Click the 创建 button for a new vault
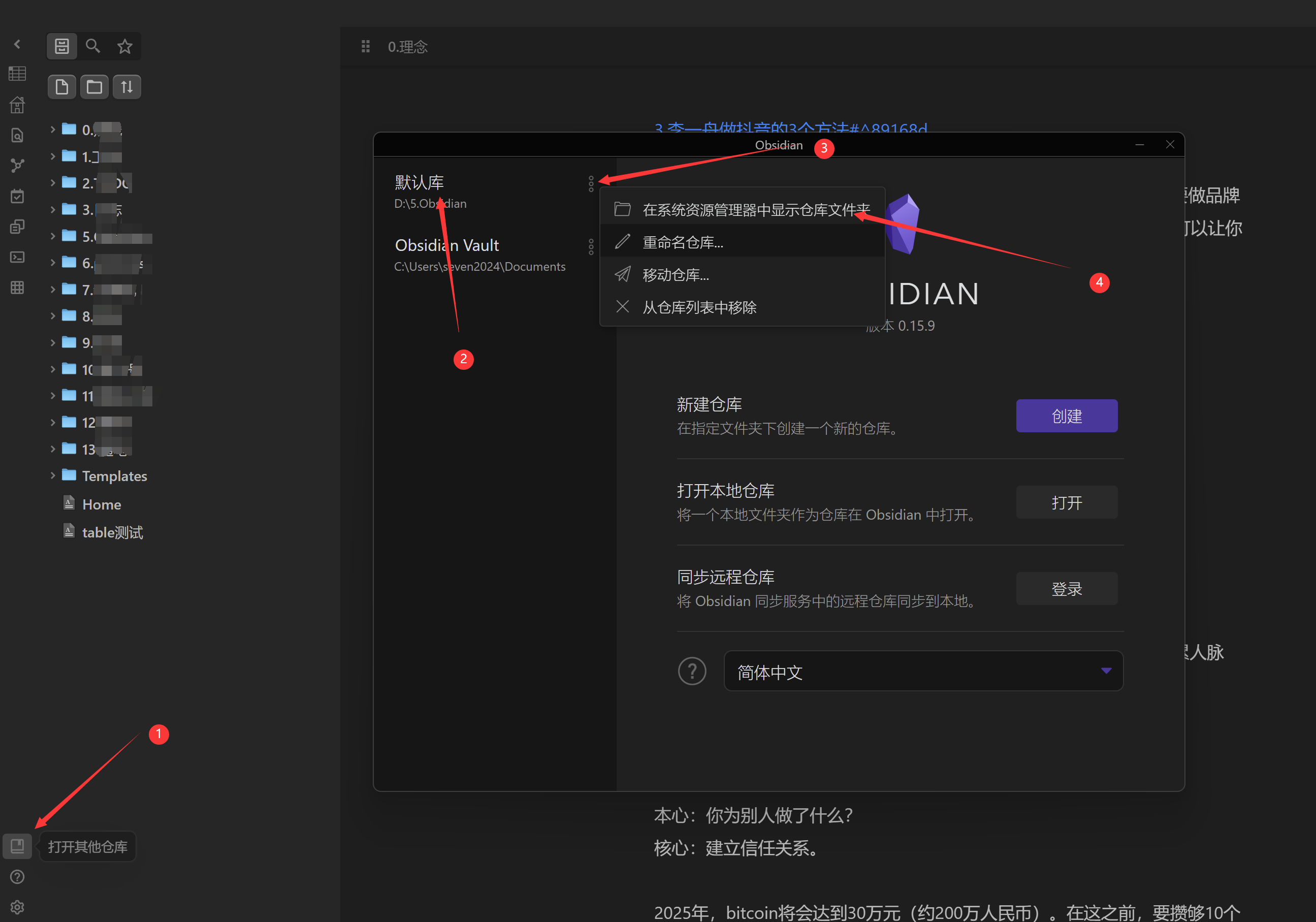 [x=1066, y=416]
